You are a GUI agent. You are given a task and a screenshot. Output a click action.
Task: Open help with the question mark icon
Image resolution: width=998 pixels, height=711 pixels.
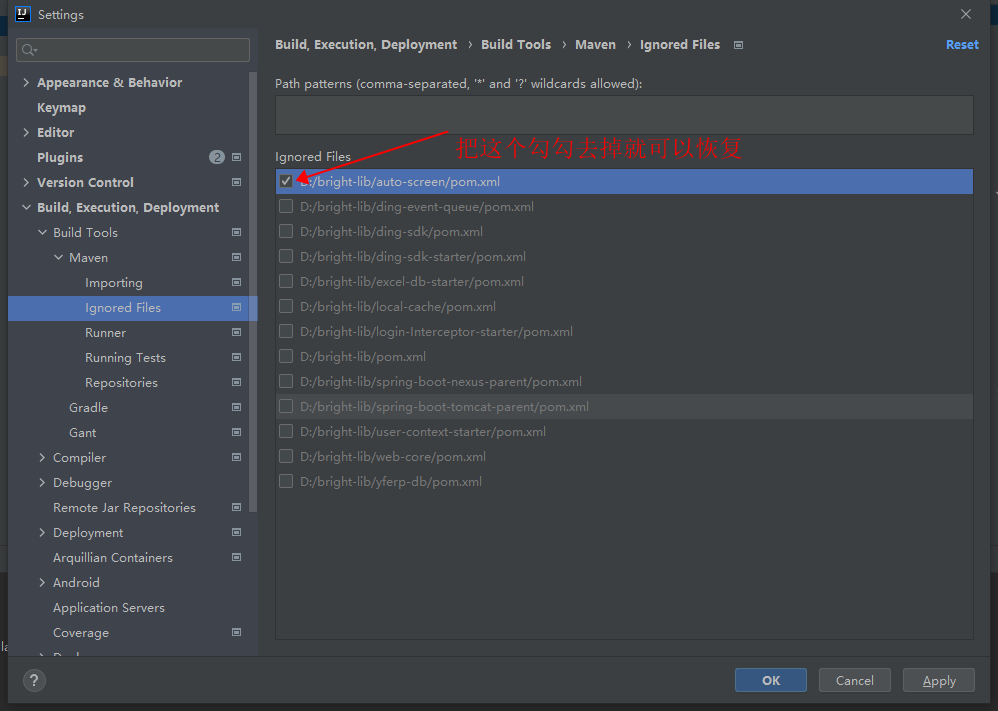tap(34, 680)
